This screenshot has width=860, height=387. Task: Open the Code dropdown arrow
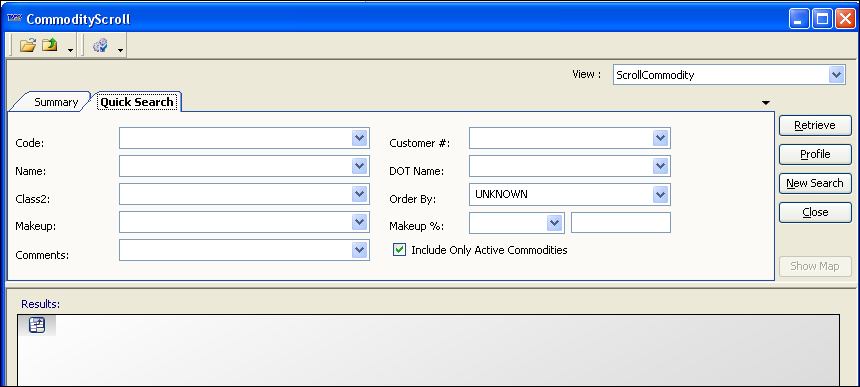point(359,138)
